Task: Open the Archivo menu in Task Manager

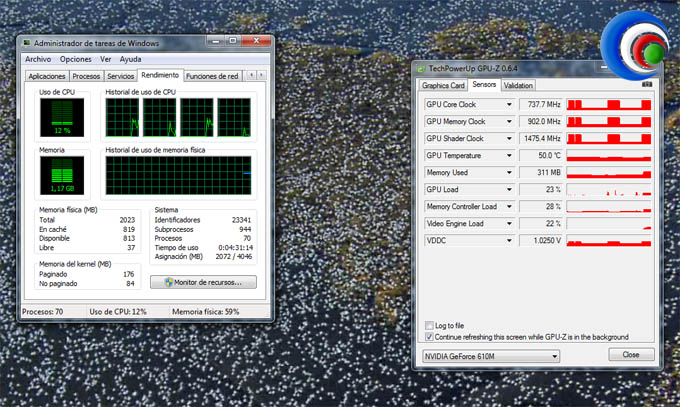Action: click(x=38, y=59)
